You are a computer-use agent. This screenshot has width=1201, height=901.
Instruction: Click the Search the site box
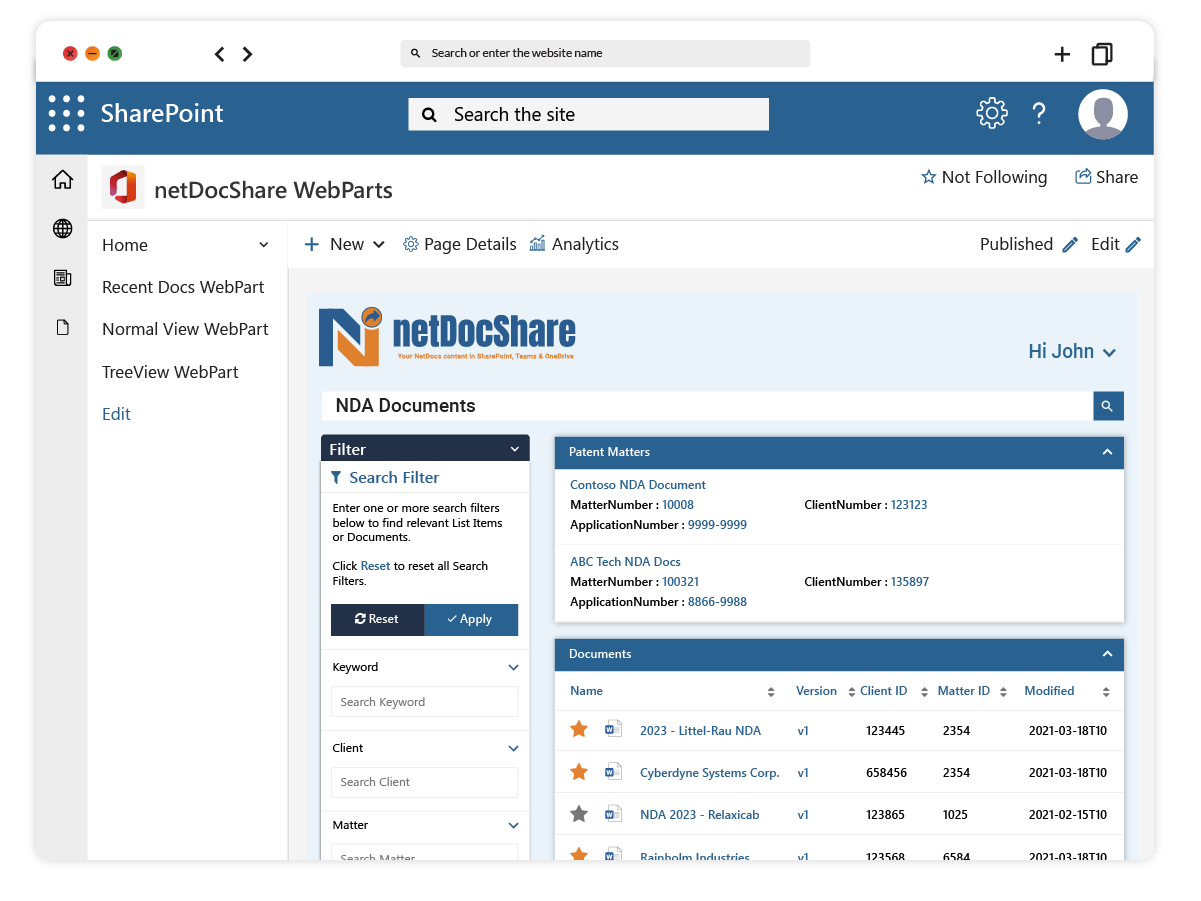tap(588, 114)
